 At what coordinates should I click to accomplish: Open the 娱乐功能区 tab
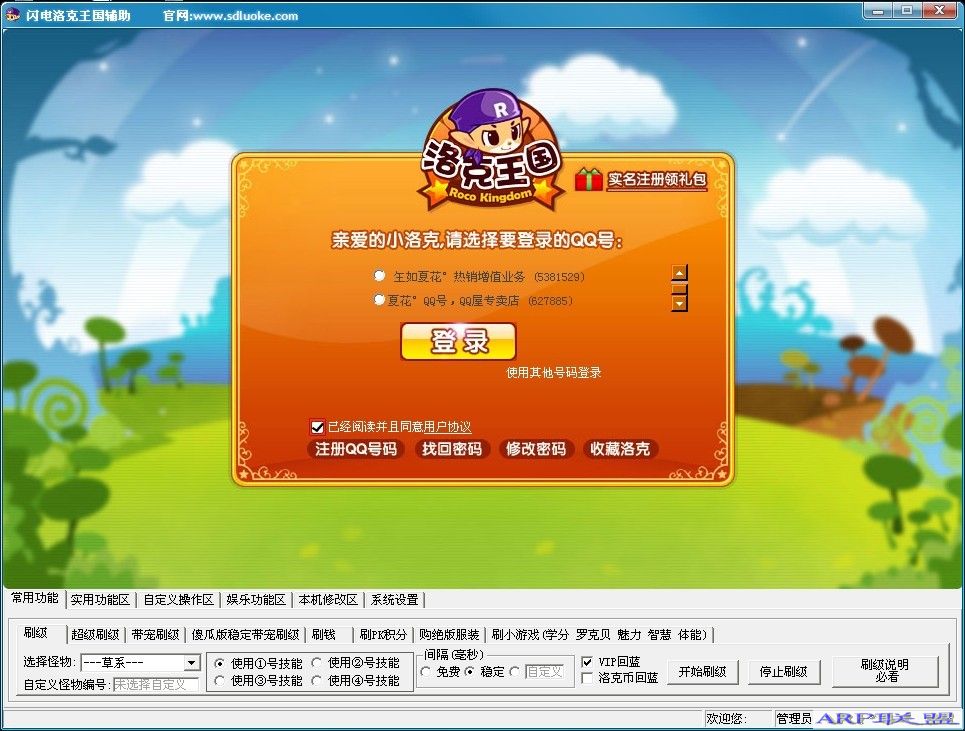click(x=255, y=600)
